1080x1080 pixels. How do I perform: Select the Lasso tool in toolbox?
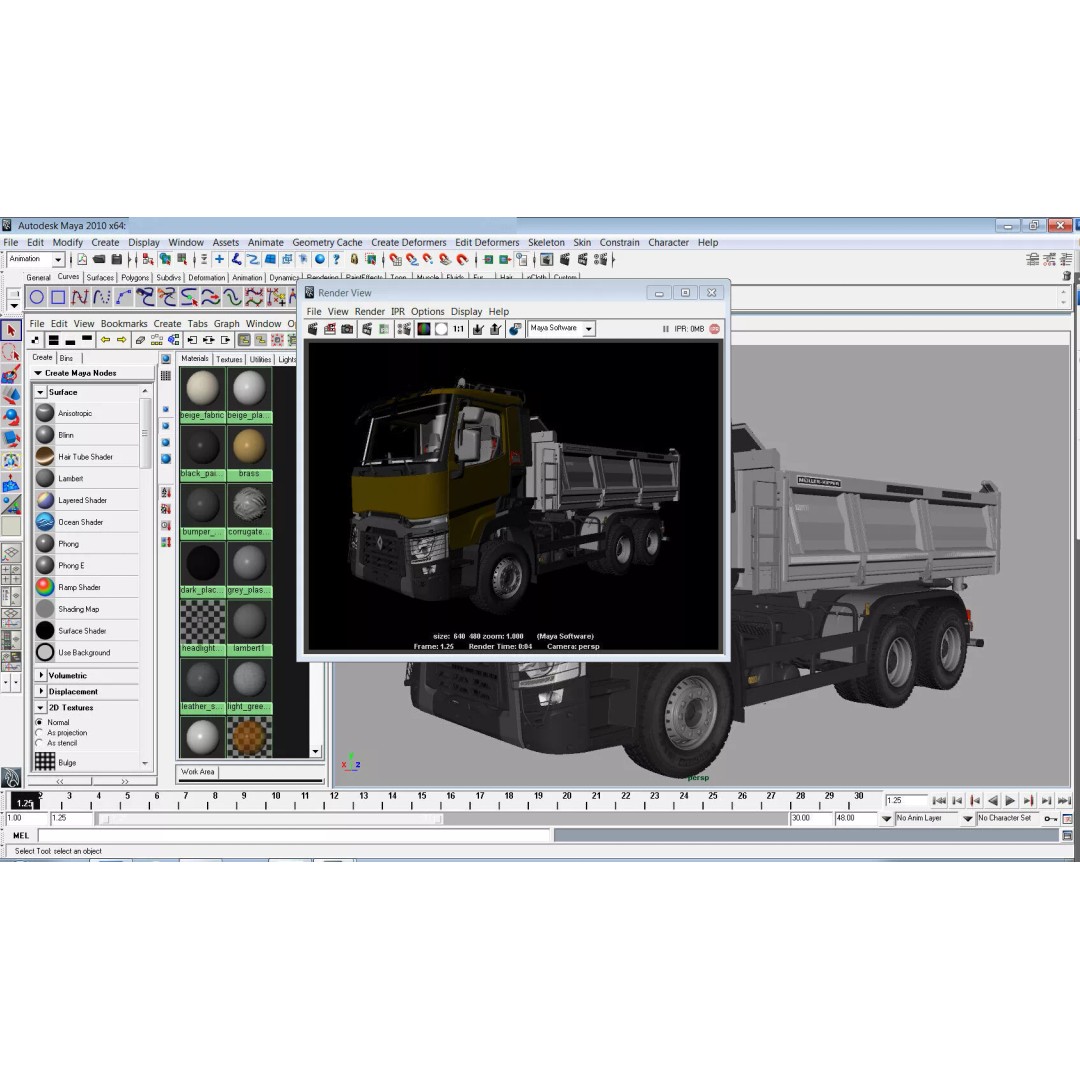[x=11, y=353]
